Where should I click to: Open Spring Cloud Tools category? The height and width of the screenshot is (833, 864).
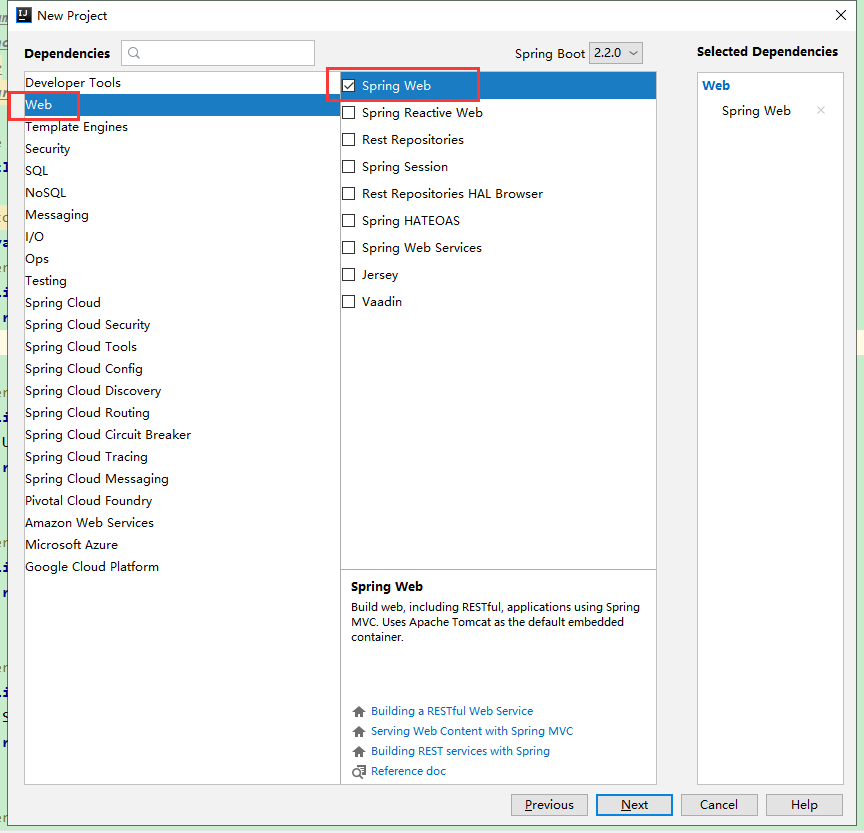coord(182,347)
